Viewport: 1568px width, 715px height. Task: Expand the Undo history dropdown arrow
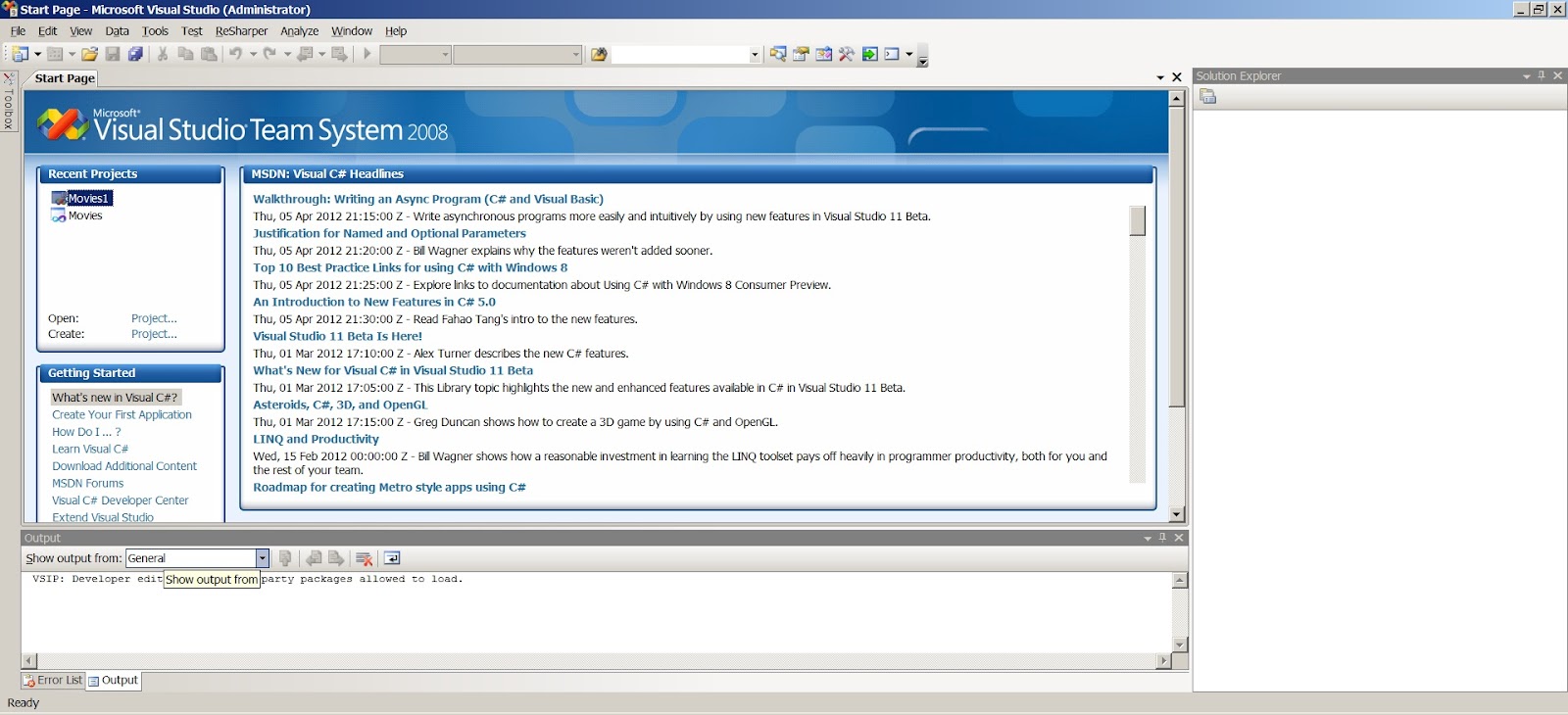(x=253, y=54)
